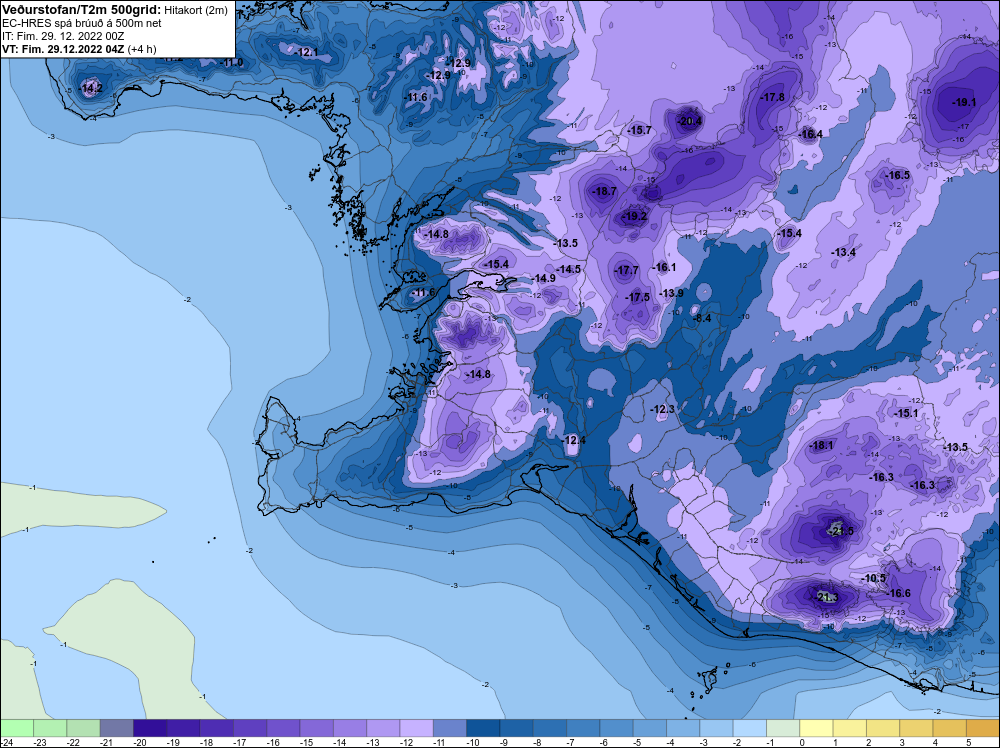The height and width of the screenshot is (748, 1000).
Task: Click the legend swatch above the -2 label
Action: pos(749,728)
